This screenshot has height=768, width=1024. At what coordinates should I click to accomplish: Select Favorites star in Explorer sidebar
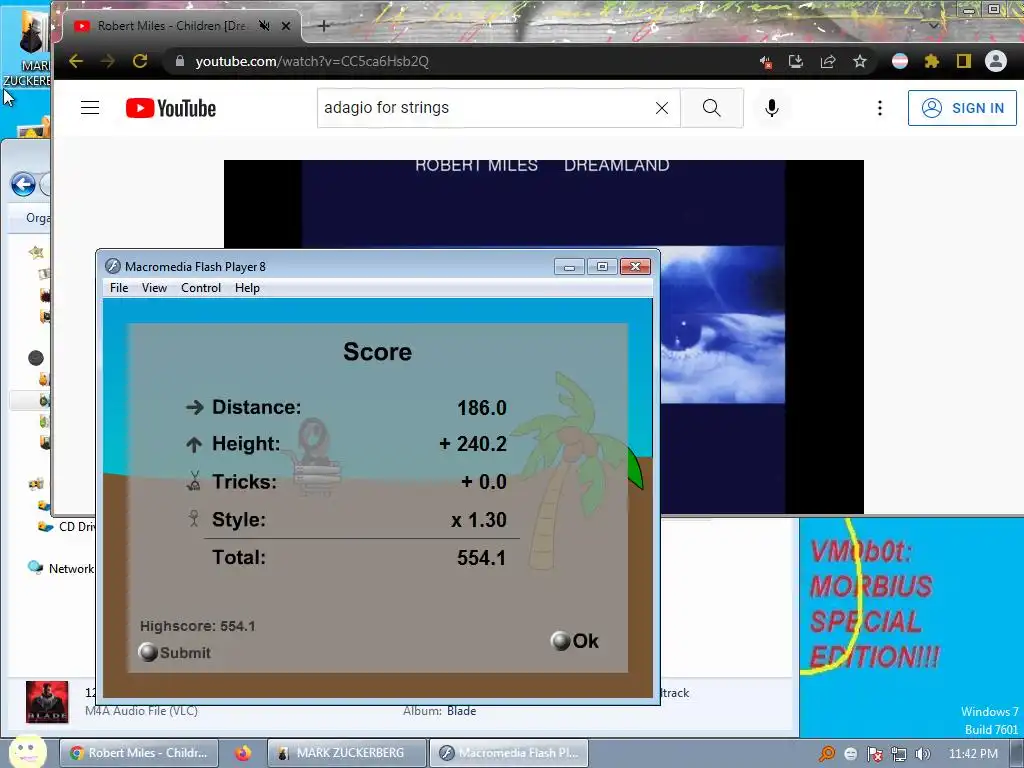[37, 252]
